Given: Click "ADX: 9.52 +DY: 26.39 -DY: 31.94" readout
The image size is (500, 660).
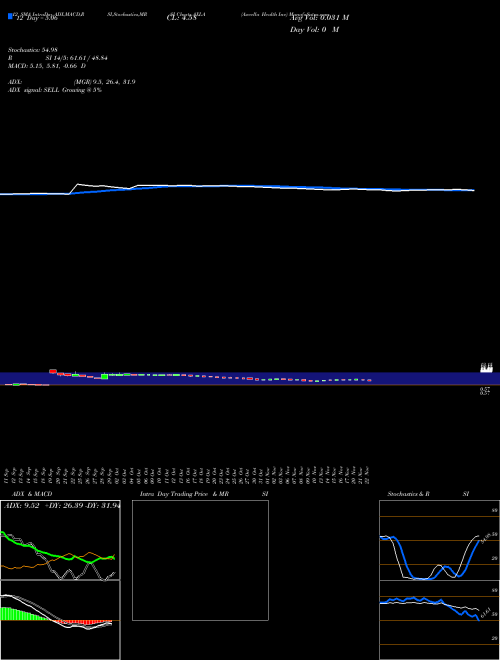Looking at the screenshot, I should (62, 506).
